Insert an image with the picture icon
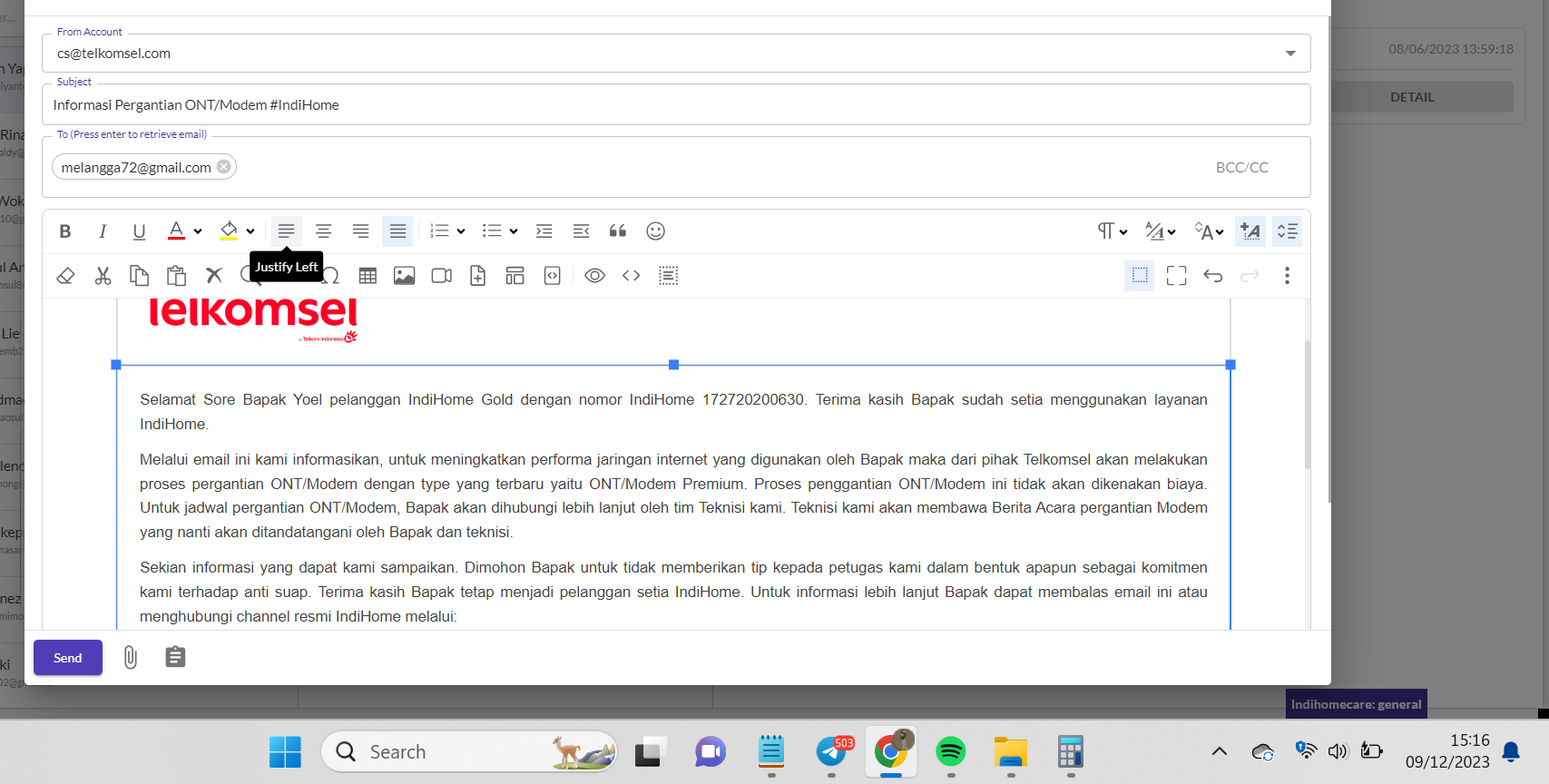 tap(405, 276)
